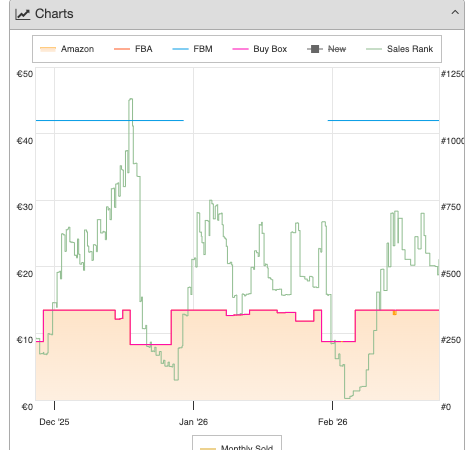Click the €0 price axis label

pos(27,407)
